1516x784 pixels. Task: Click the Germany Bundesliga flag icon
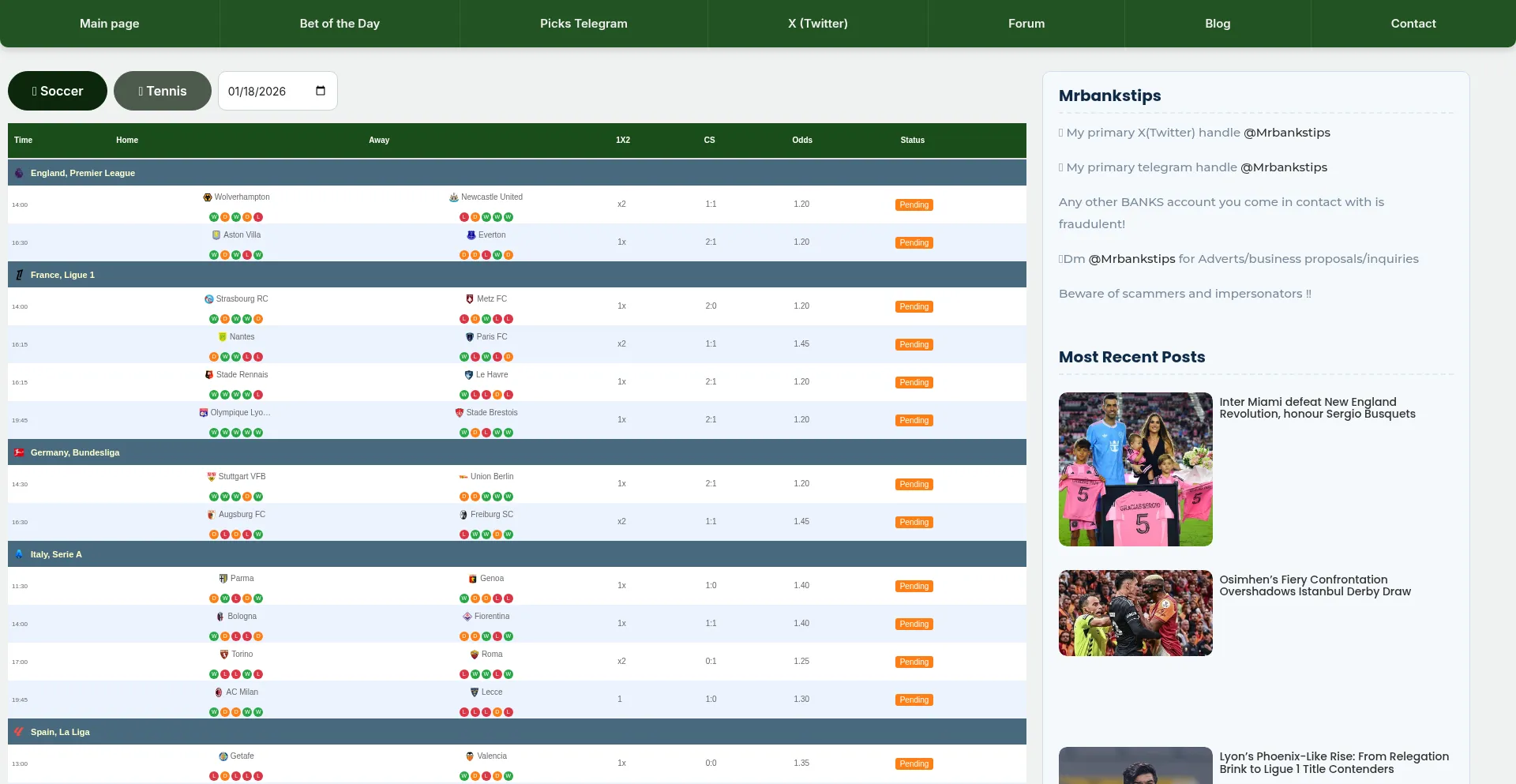tap(19, 452)
